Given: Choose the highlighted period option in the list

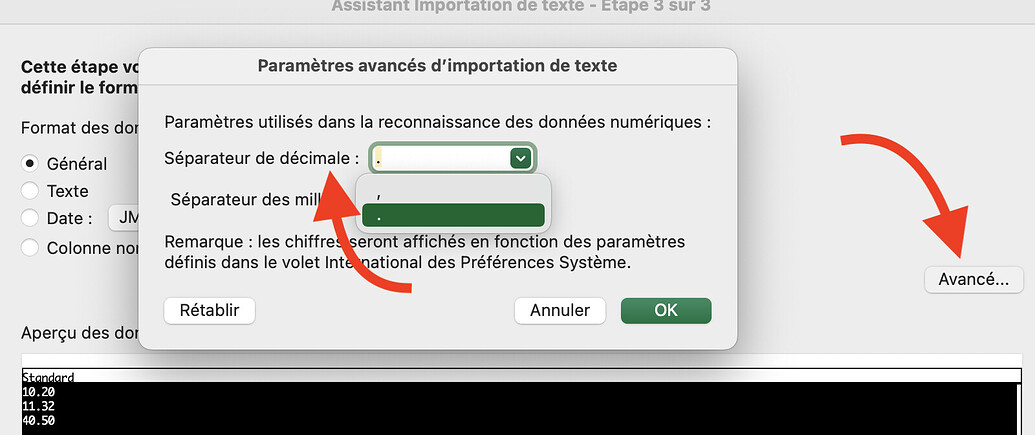Looking at the screenshot, I should pyautogui.click(x=453, y=215).
